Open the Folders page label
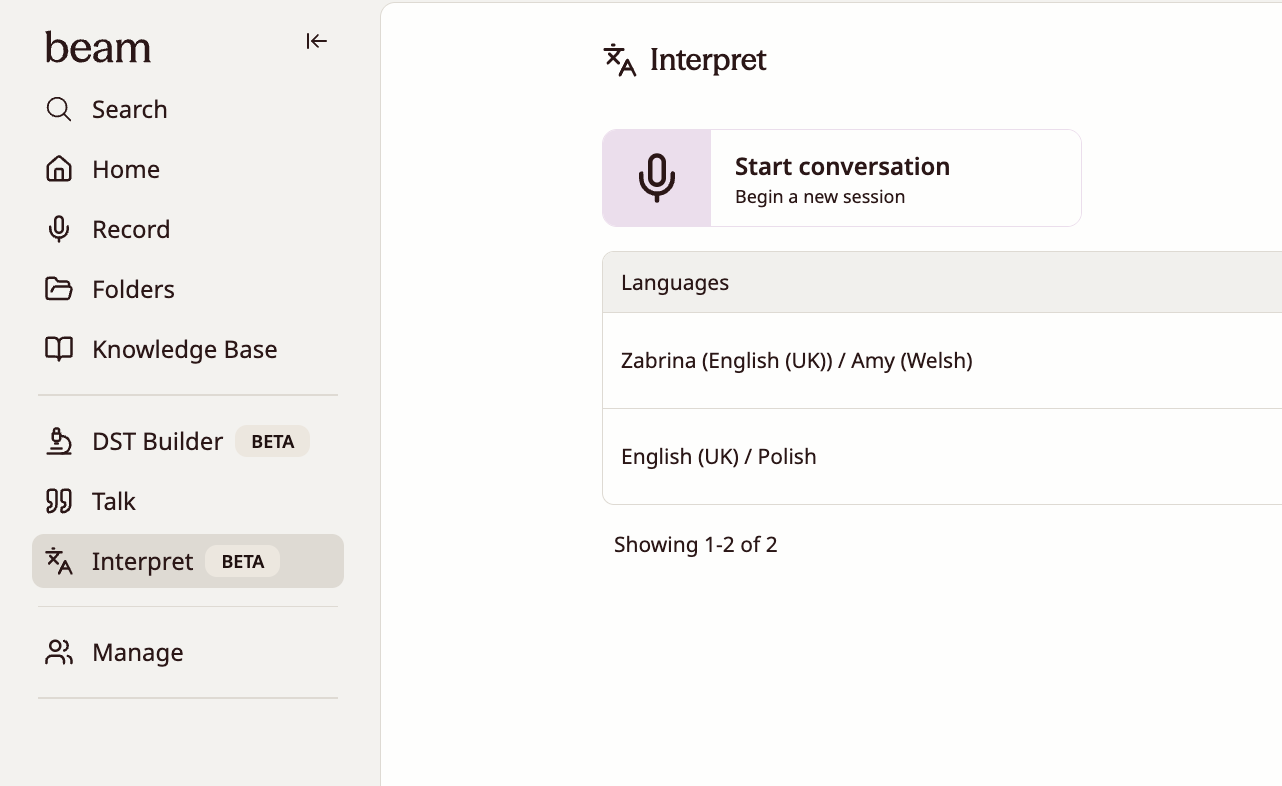Image resolution: width=1282 pixels, height=786 pixels. tap(133, 289)
